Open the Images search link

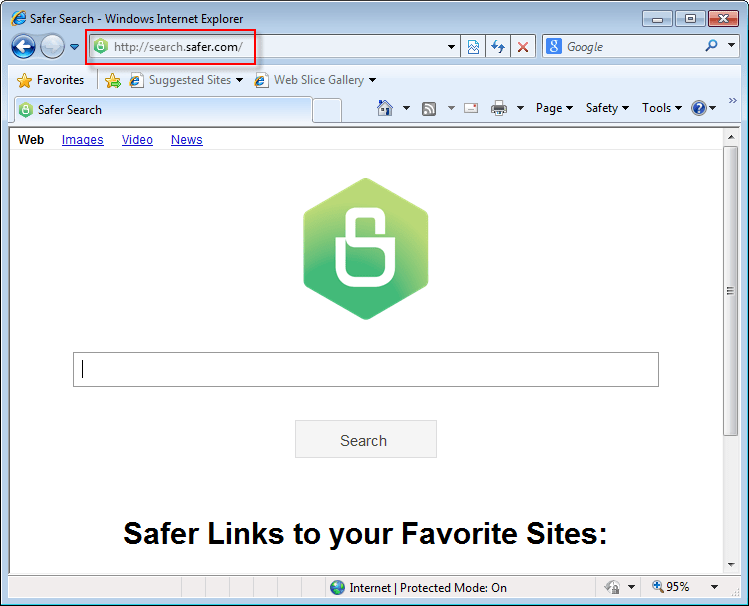tap(83, 139)
